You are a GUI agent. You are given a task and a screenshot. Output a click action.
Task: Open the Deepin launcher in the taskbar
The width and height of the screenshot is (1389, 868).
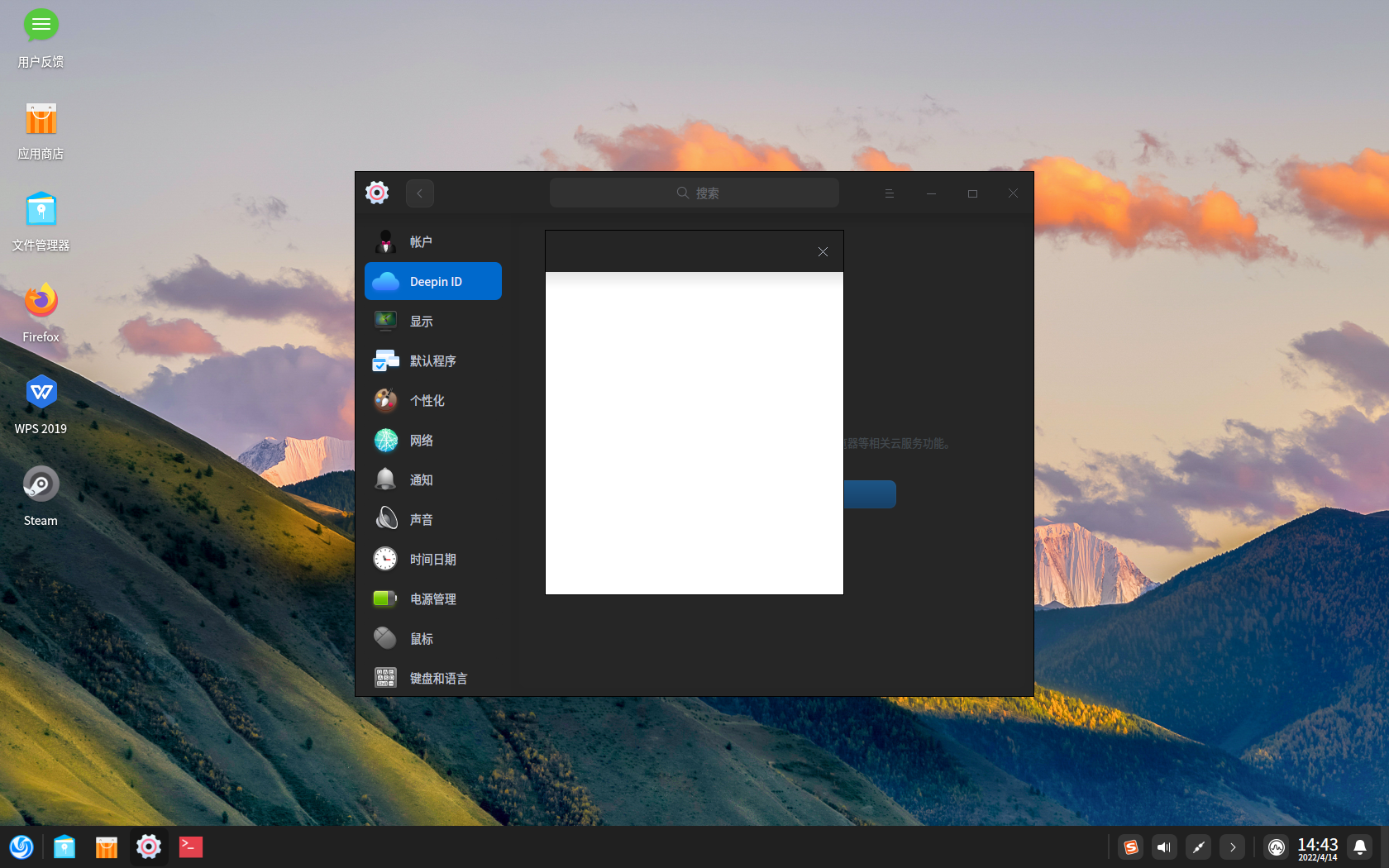click(x=21, y=847)
